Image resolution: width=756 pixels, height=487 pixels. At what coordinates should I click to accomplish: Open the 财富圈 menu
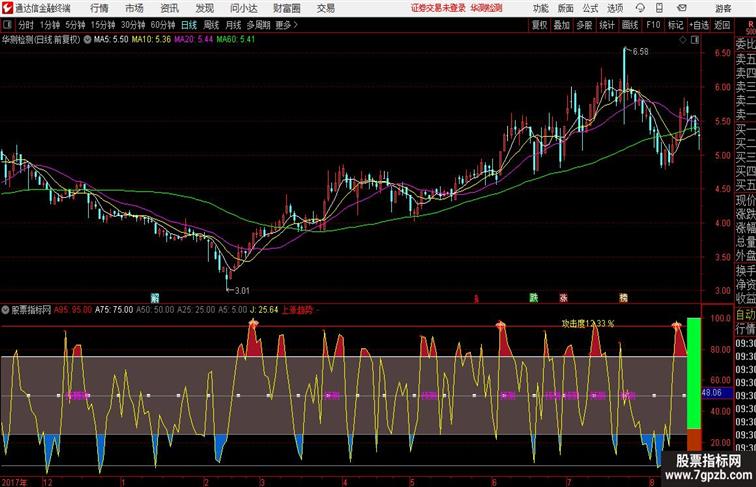[286, 8]
